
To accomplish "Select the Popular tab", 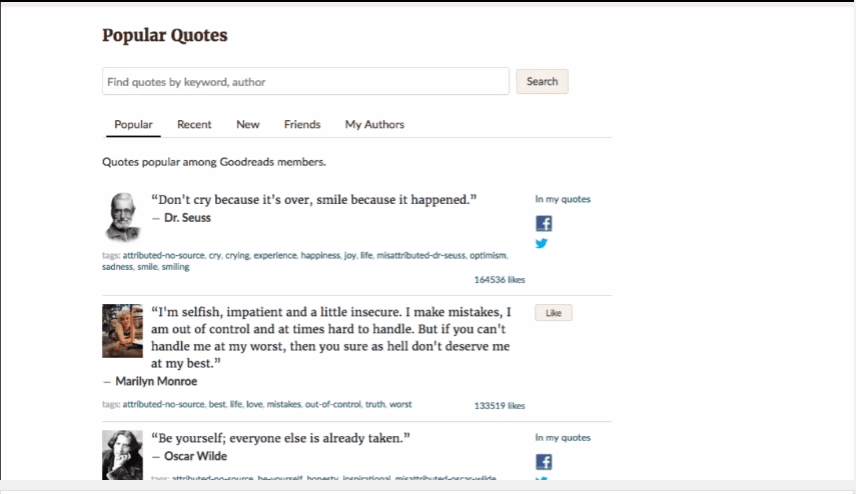I will pyautogui.click(x=133, y=125).
